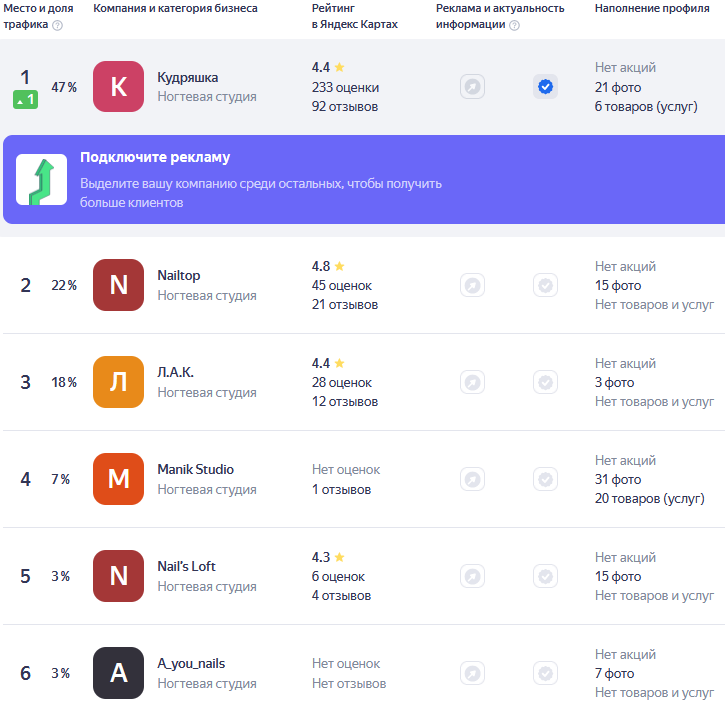This screenshot has height=710, width=725.
Task: Click the advertising arrow icon in Nailtop row
Action: point(472,285)
